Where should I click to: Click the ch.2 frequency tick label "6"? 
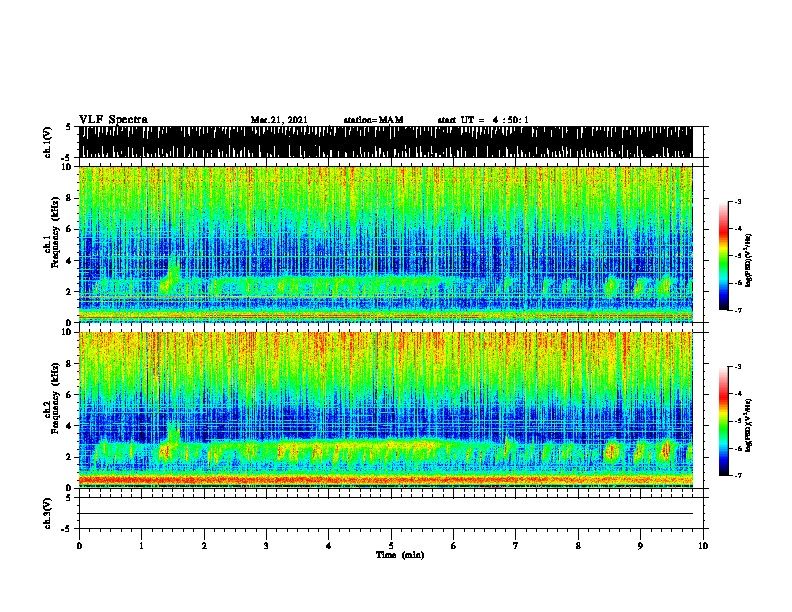71,395
